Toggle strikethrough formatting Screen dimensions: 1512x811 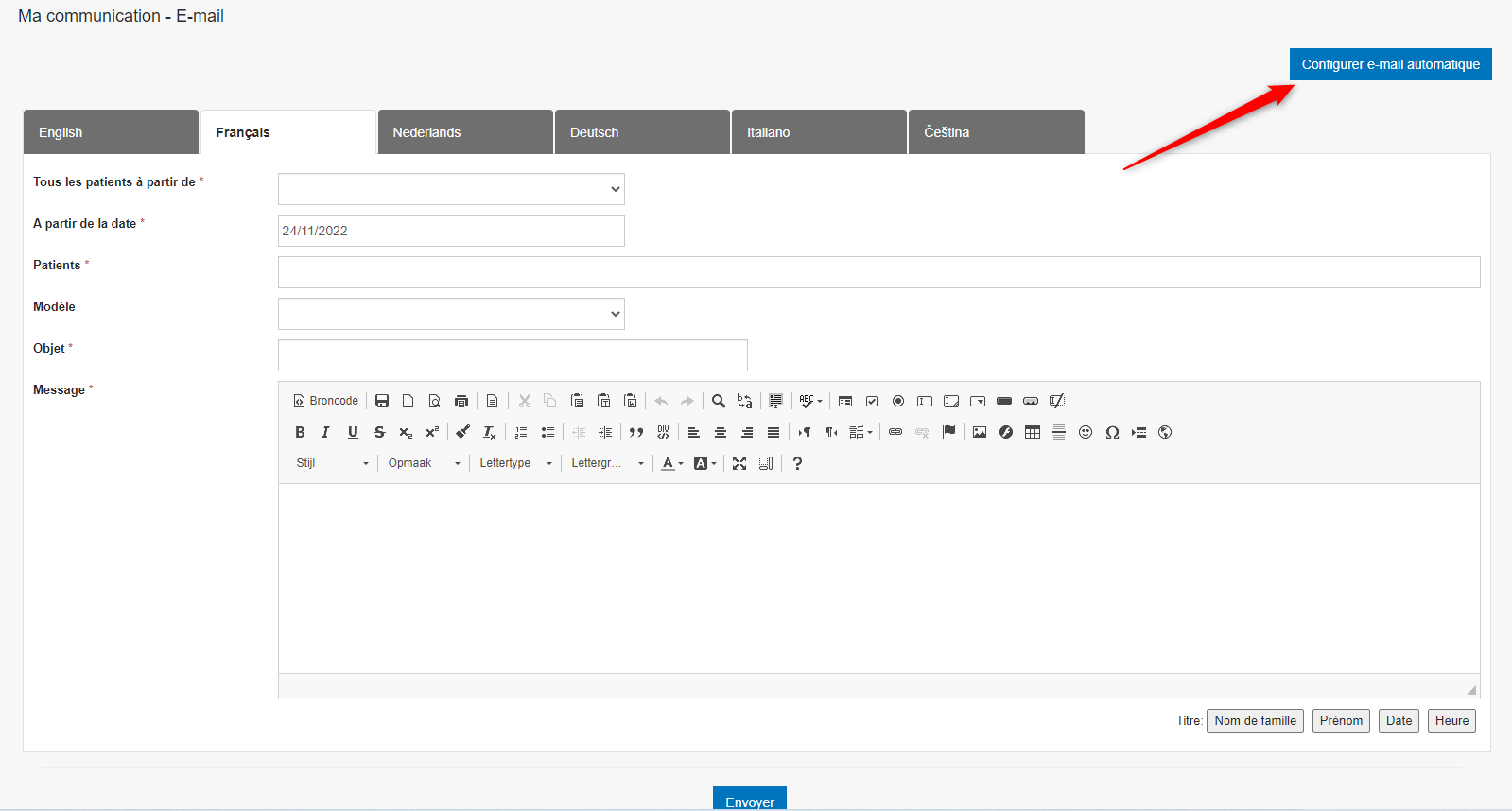379,432
